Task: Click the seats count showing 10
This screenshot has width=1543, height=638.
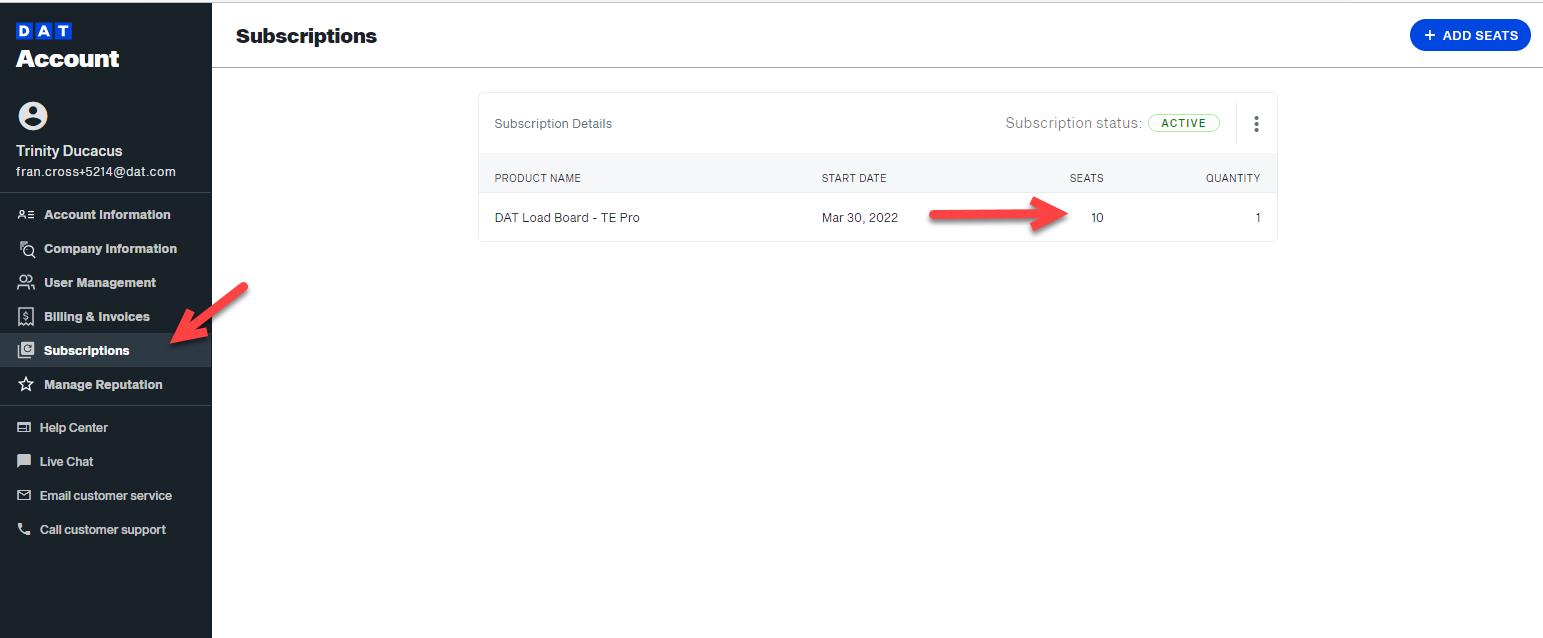Action: (x=1097, y=217)
